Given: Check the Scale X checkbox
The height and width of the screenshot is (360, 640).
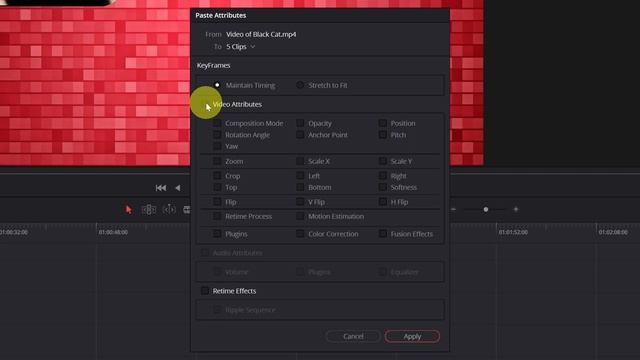Looking at the screenshot, I should (300, 161).
